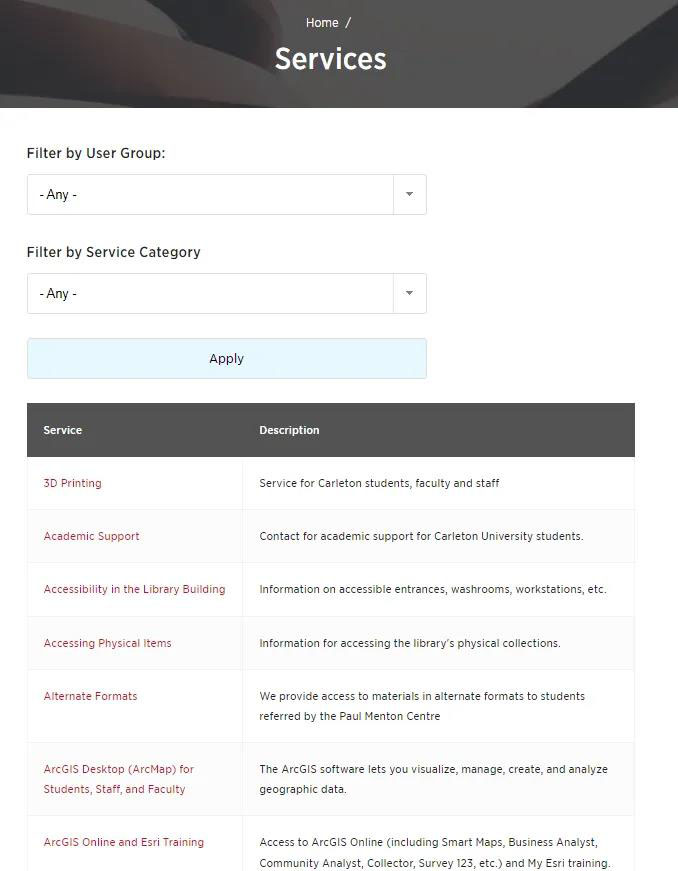
Task: Click the Service Category dropdown arrow
Action: [409, 293]
